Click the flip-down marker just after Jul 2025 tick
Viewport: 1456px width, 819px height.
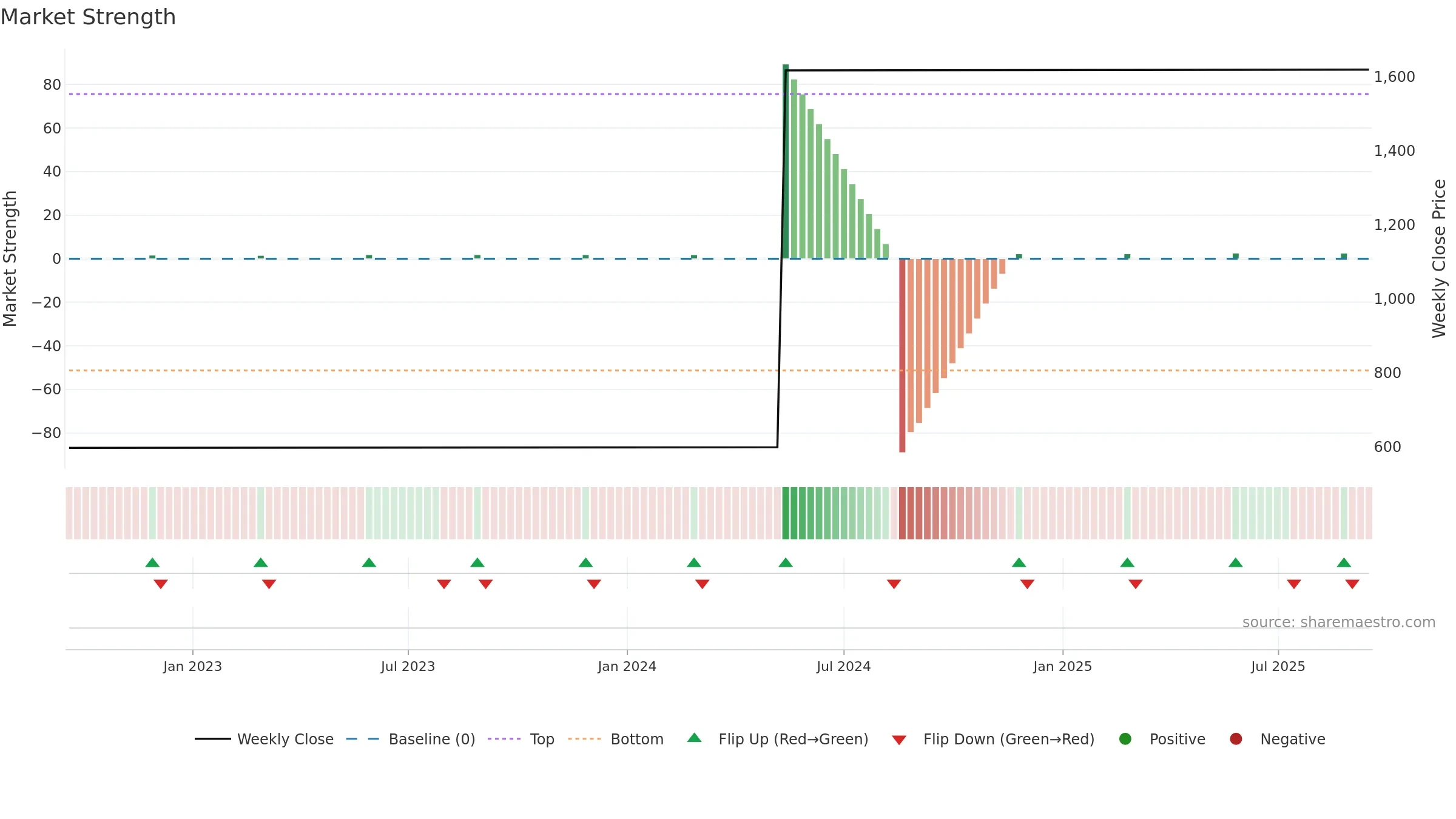pos(1294,584)
